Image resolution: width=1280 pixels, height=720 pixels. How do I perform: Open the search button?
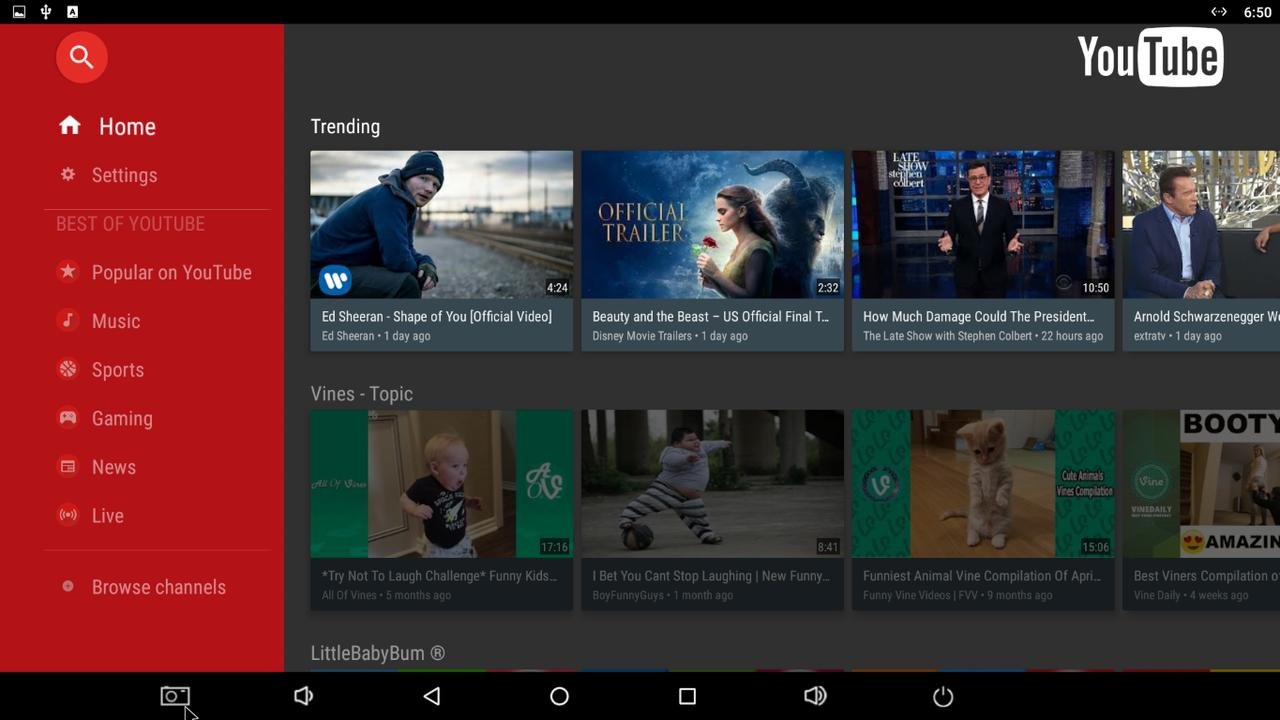[x=82, y=57]
